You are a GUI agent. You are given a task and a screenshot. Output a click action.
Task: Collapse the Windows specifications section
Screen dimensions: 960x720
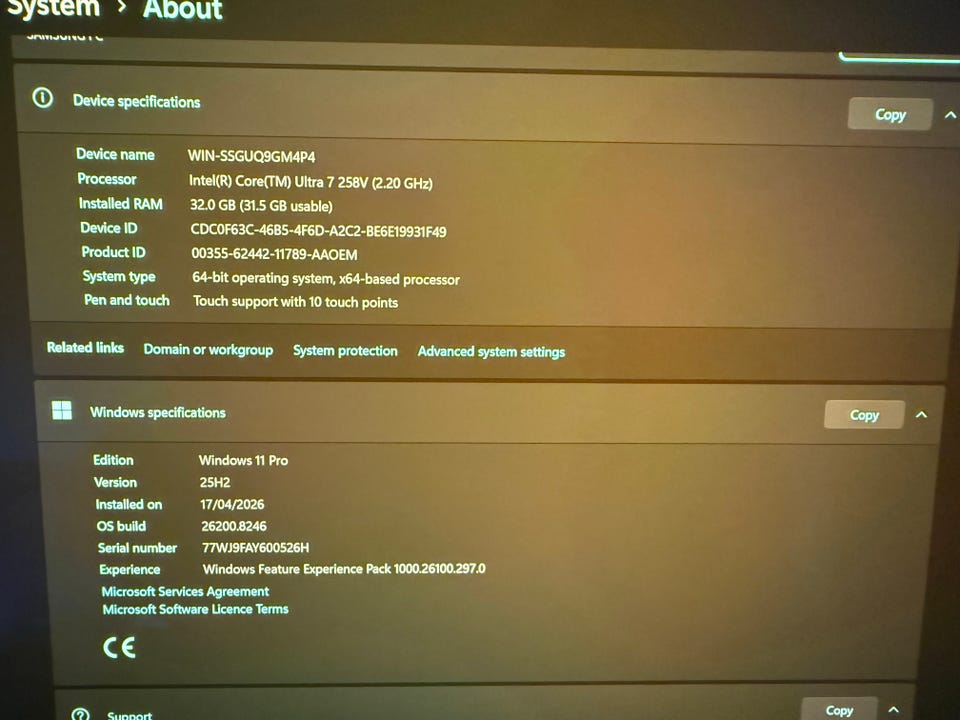click(x=921, y=415)
